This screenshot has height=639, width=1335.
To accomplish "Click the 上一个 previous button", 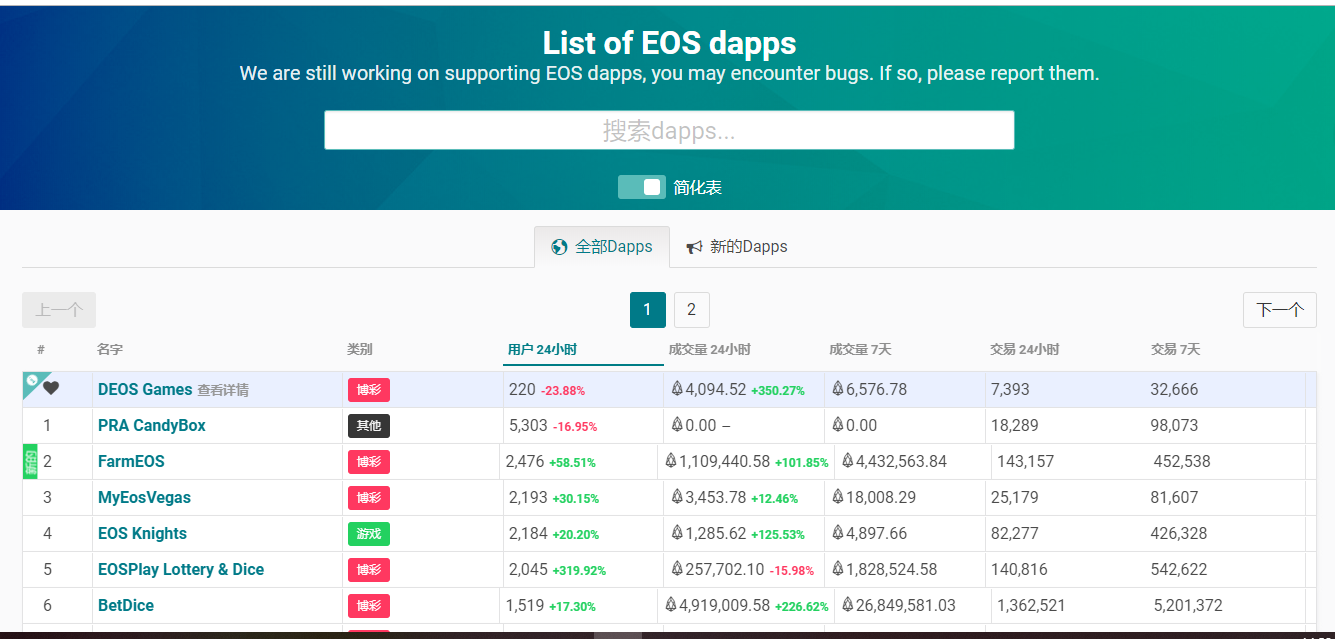I will [59, 310].
